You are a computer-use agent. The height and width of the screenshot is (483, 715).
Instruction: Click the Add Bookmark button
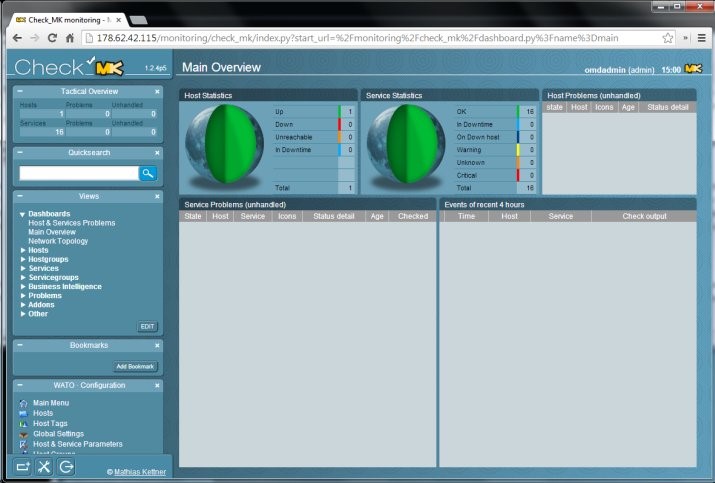click(x=135, y=367)
